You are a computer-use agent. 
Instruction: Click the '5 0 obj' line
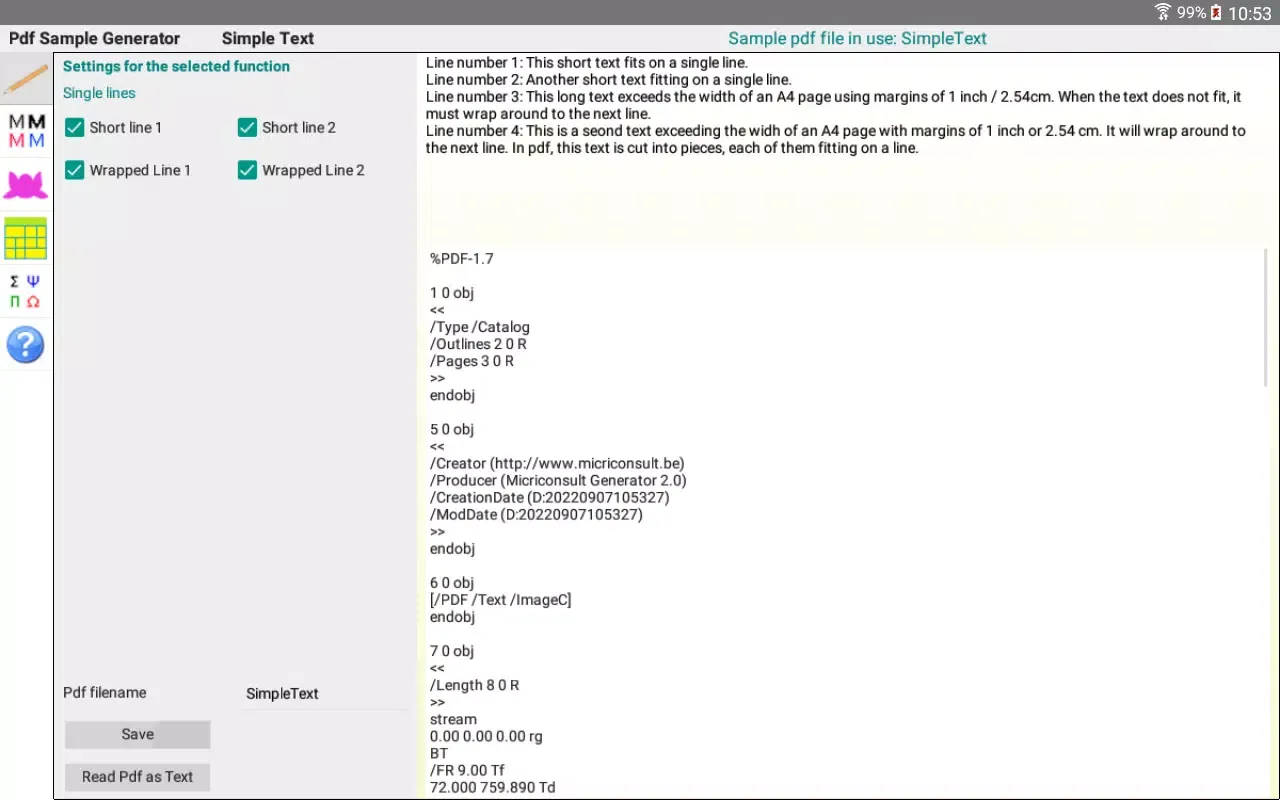click(x=452, y=429)
